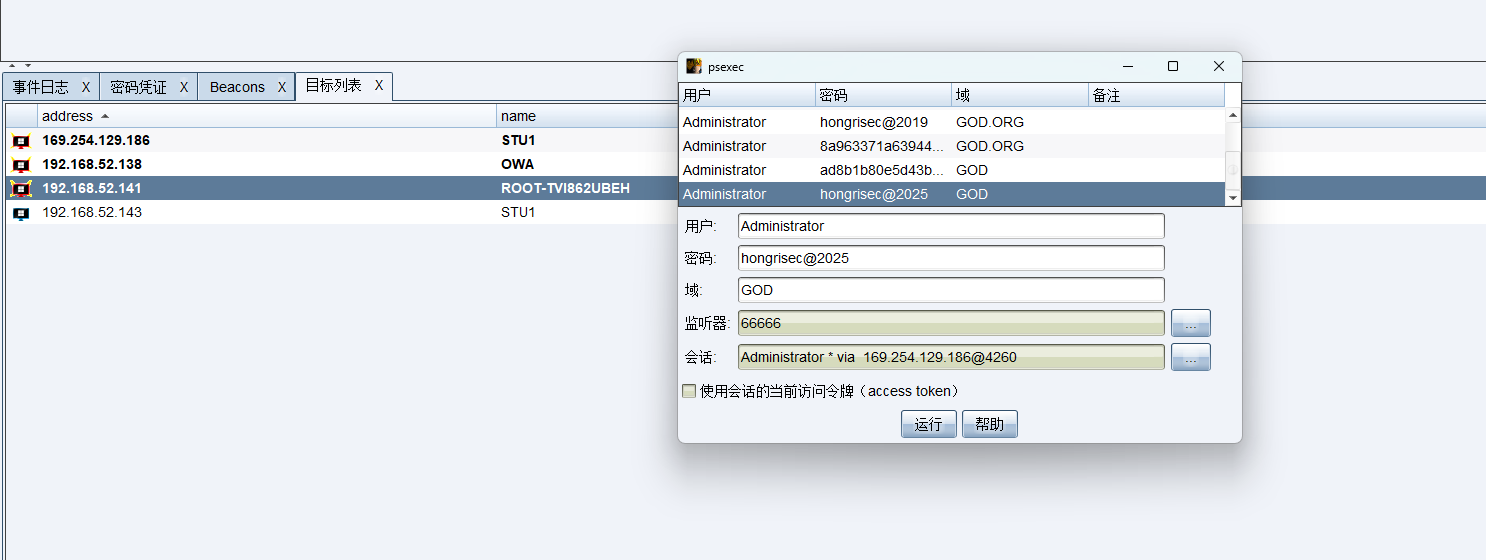Screen dimensions: 1486x560
Task: Click host icon for 192.168.52.143
Action: coord(21,213)
